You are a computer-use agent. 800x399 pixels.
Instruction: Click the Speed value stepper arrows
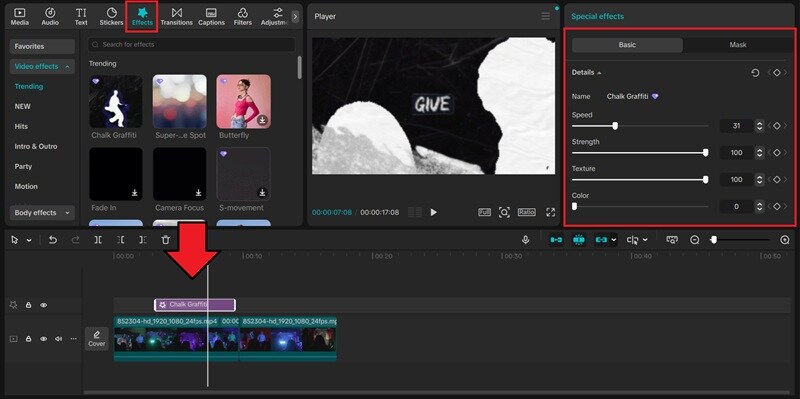(759, 126)
